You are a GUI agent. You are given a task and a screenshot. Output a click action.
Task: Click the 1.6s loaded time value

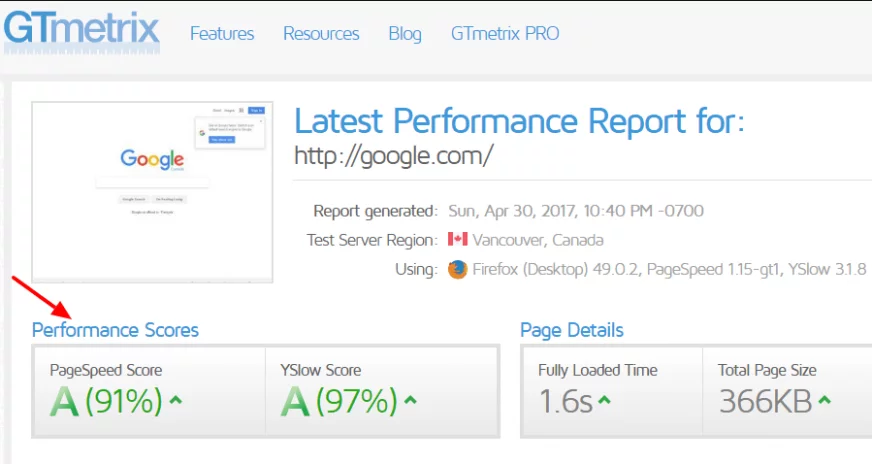[566, 402]
